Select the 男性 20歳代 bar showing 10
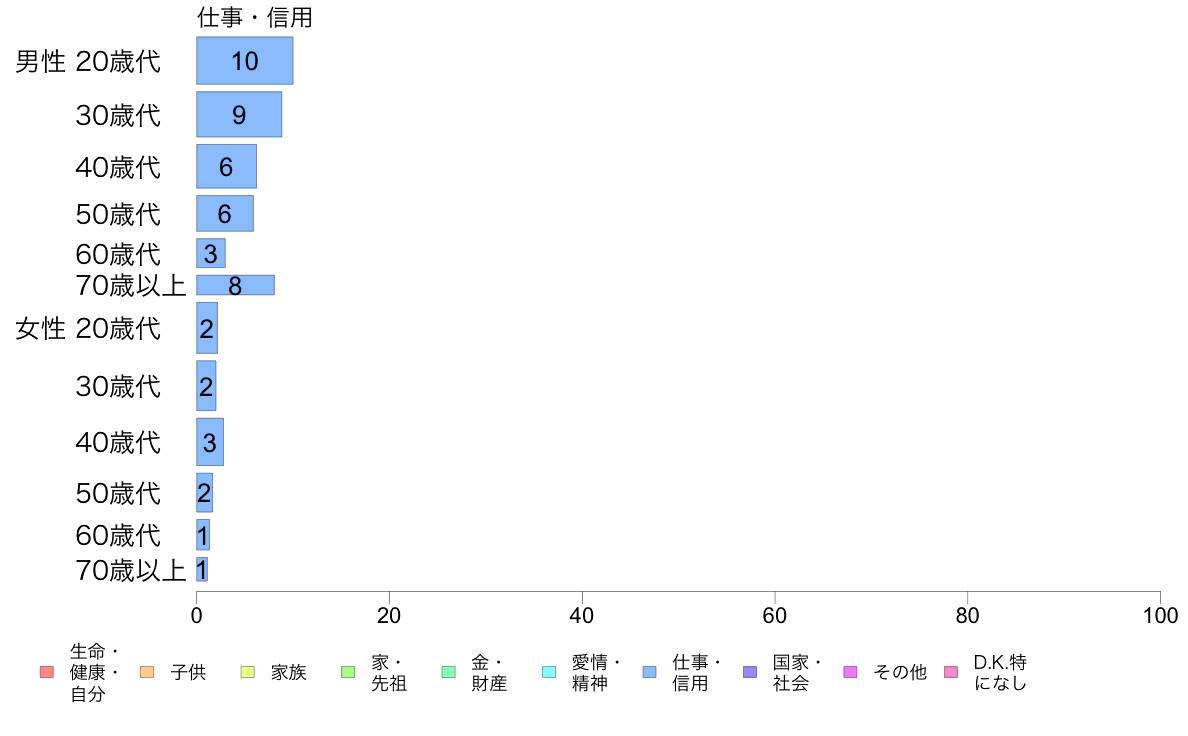 click(245, 61)
